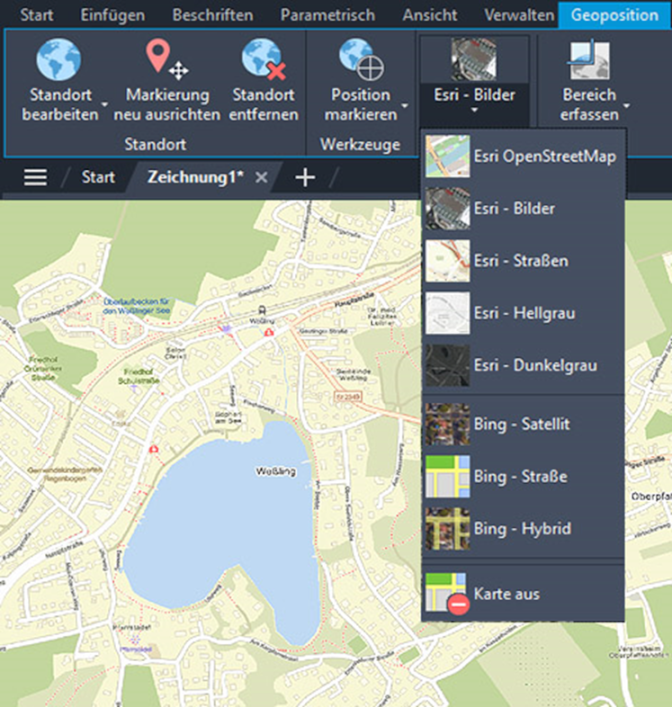Screen dimensions: 672x707
Task: Open the Position markieren dropdown arrow
Action: pos(404,104)
